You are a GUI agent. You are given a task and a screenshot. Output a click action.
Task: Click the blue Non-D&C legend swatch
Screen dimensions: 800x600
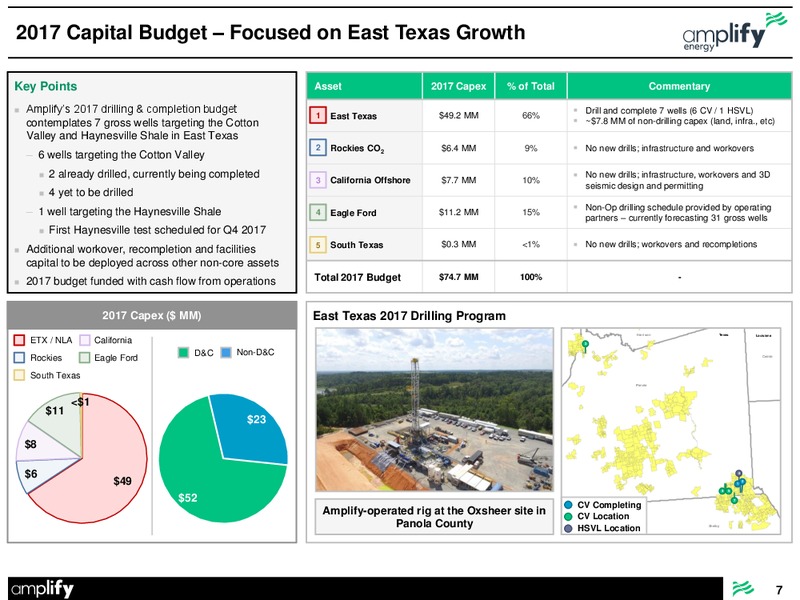(226, 353)
